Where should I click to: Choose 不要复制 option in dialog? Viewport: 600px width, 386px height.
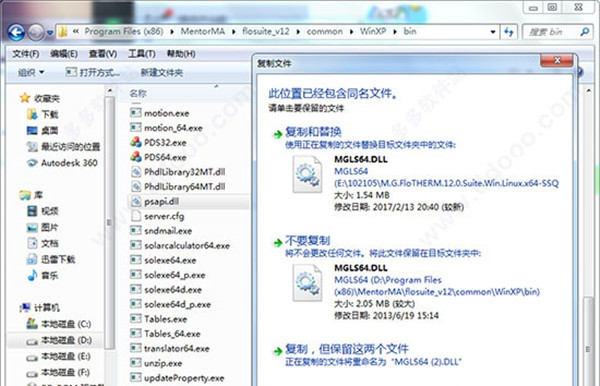click(x=307, y=241)
